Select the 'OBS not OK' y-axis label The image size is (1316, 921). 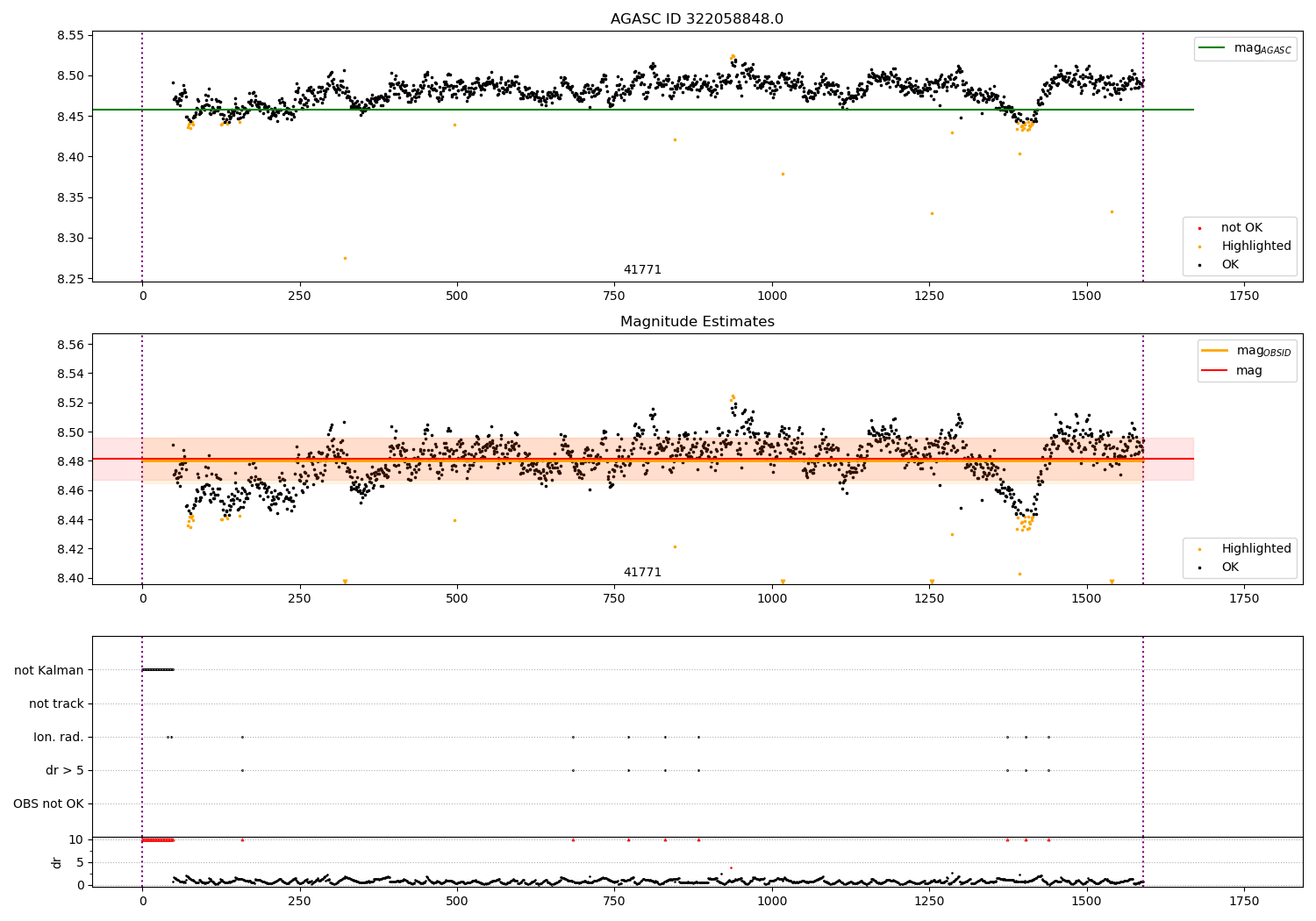(49, 803)
